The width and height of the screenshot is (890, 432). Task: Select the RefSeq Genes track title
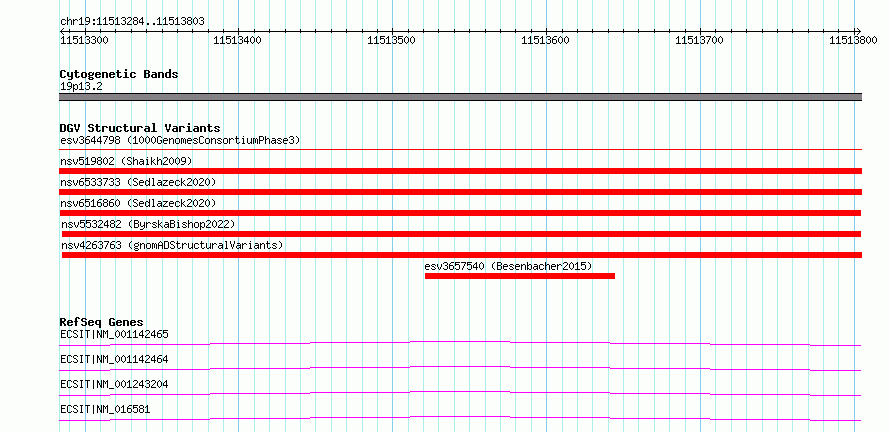(x=102, y=322)
